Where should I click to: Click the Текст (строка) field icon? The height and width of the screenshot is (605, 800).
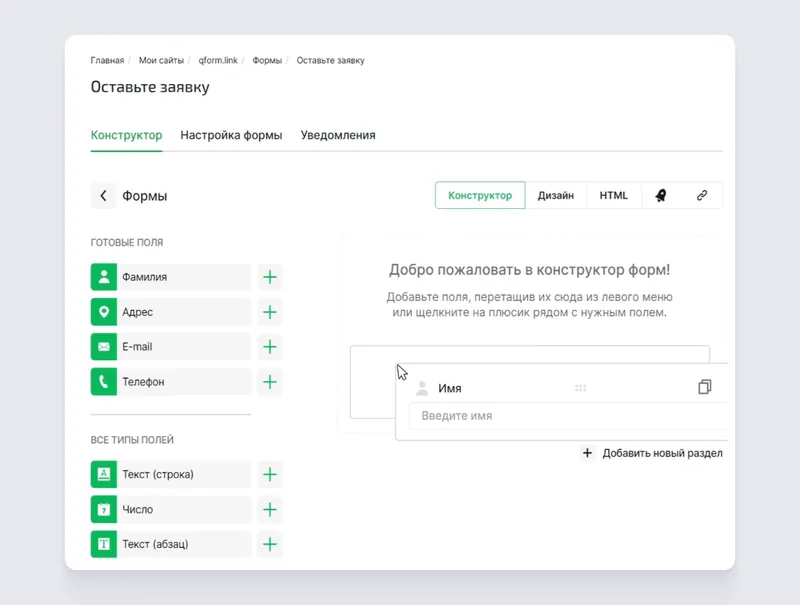tap(104, 474)
